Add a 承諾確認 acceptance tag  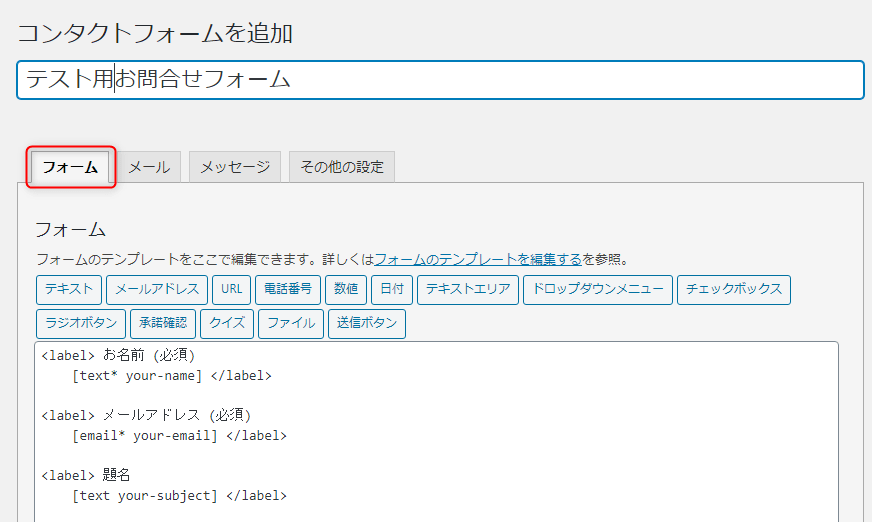[163, 324]
